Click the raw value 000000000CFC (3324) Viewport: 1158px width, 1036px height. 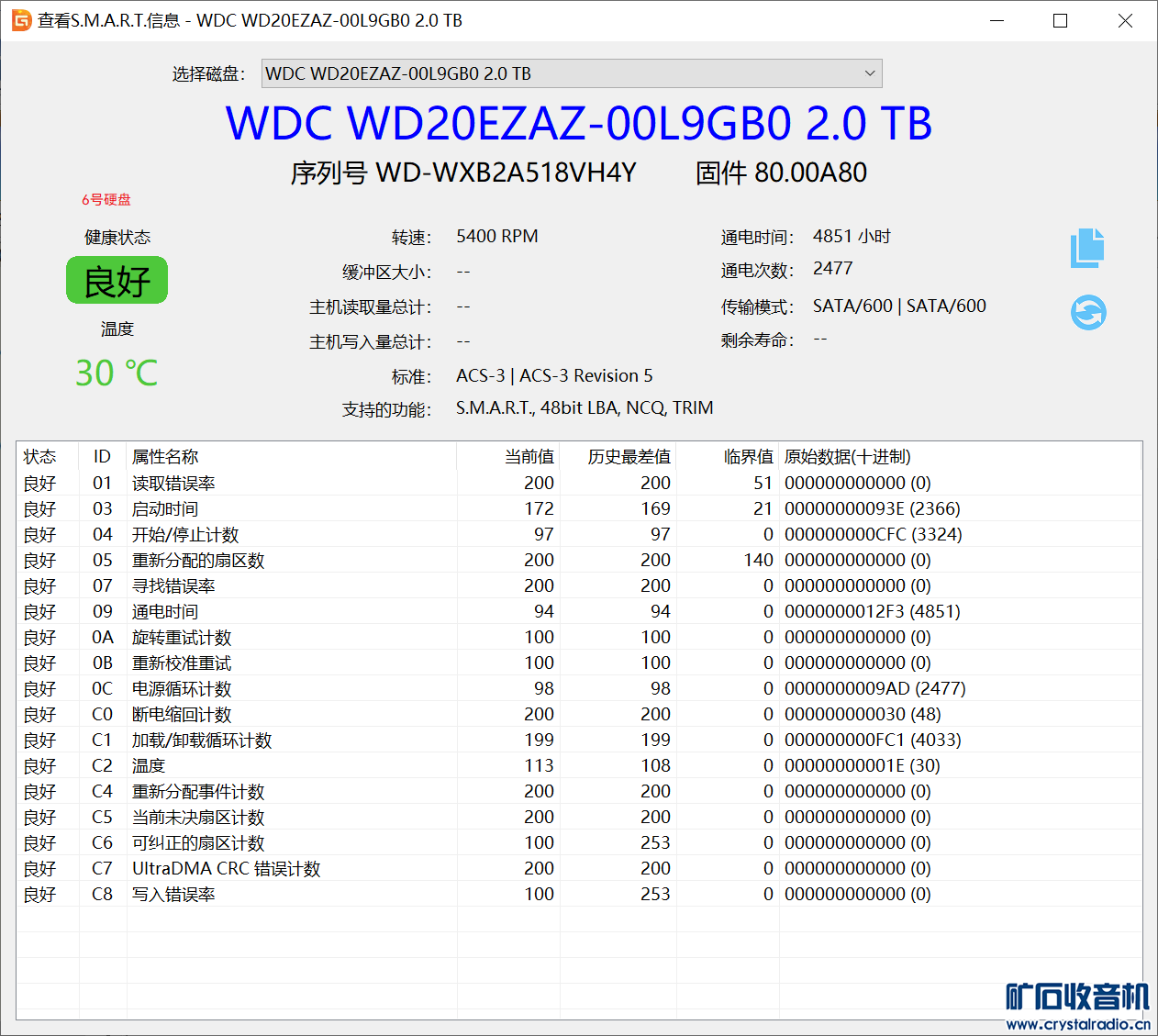pos(874,534)
